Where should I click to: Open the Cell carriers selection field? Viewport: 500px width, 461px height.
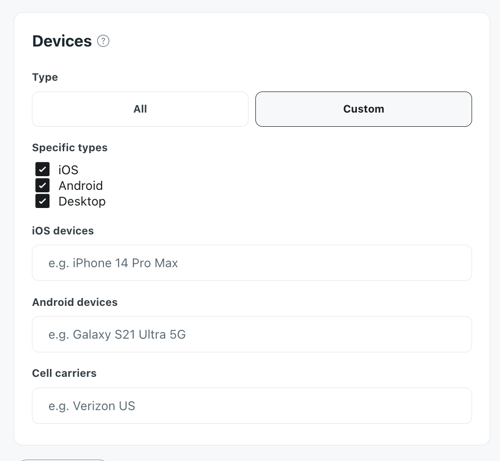[x=252, y=406]
